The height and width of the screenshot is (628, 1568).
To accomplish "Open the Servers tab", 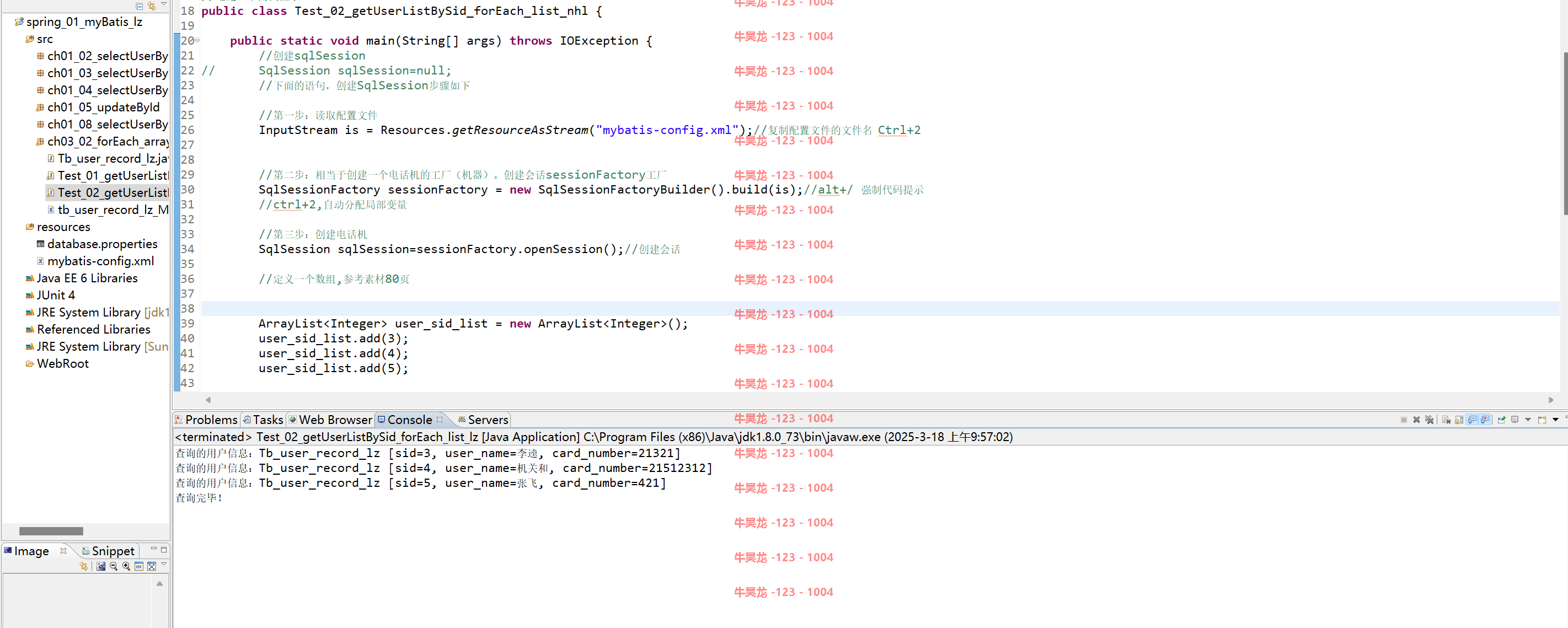I will point(483,419).
